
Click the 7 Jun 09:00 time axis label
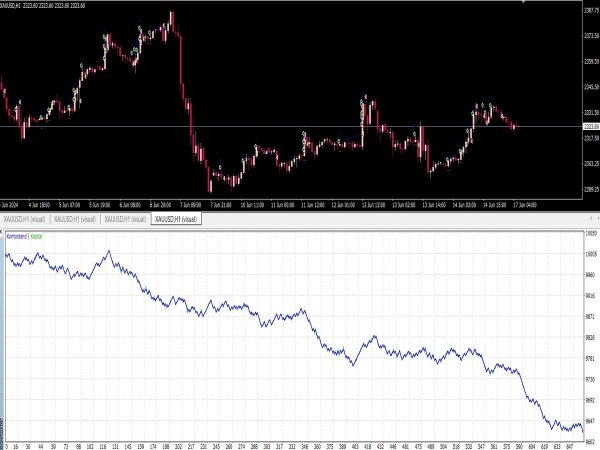click(x=190, y=205)
